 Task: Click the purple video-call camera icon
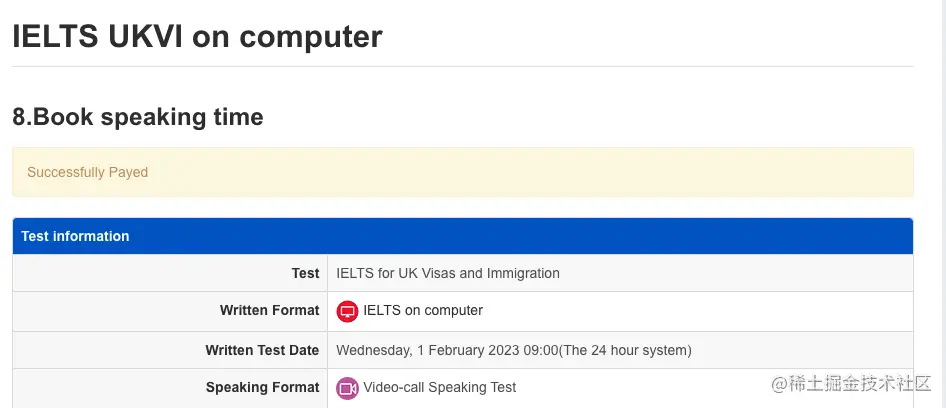[347, 388]
